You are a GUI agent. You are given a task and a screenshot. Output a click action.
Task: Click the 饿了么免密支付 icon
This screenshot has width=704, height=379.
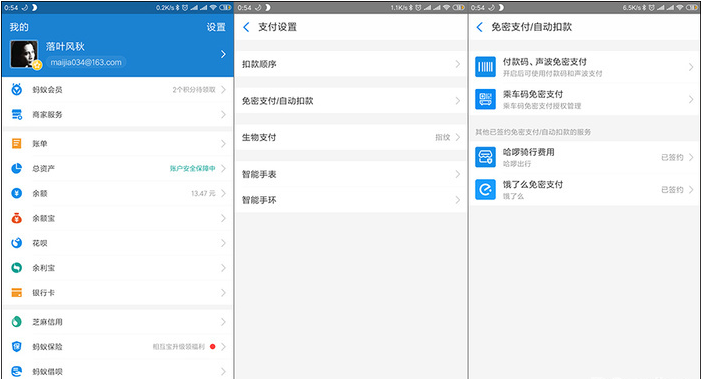[485, 190]
